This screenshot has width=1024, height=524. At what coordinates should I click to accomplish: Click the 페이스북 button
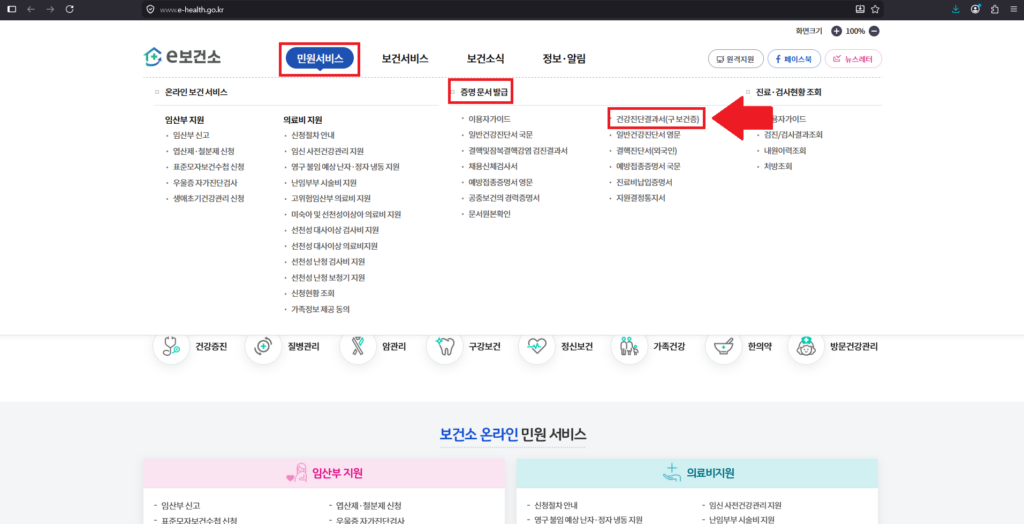click(x=794, y=59)
